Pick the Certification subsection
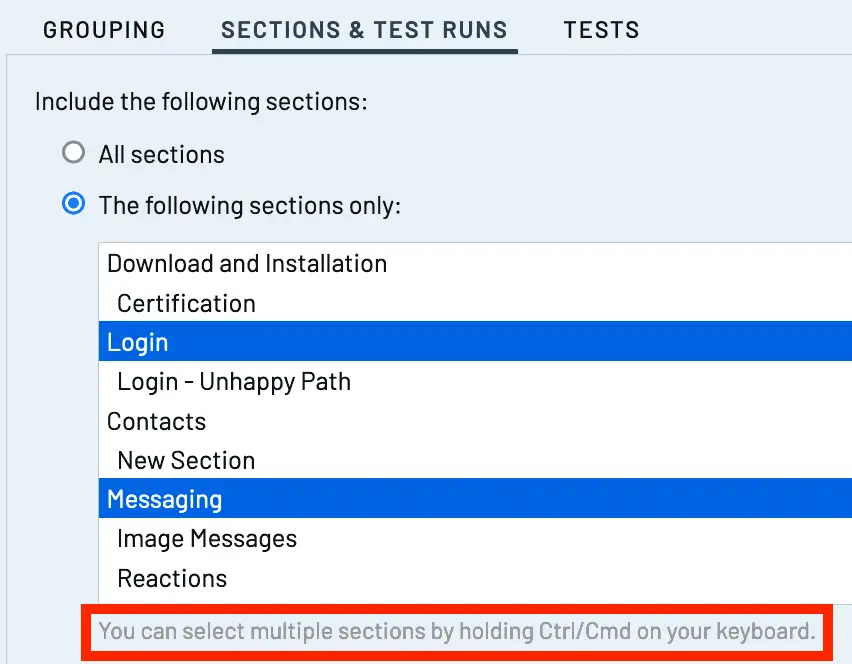Image resolution: width=852 pixels, height=664 pixels. click(x=475, y=303)
